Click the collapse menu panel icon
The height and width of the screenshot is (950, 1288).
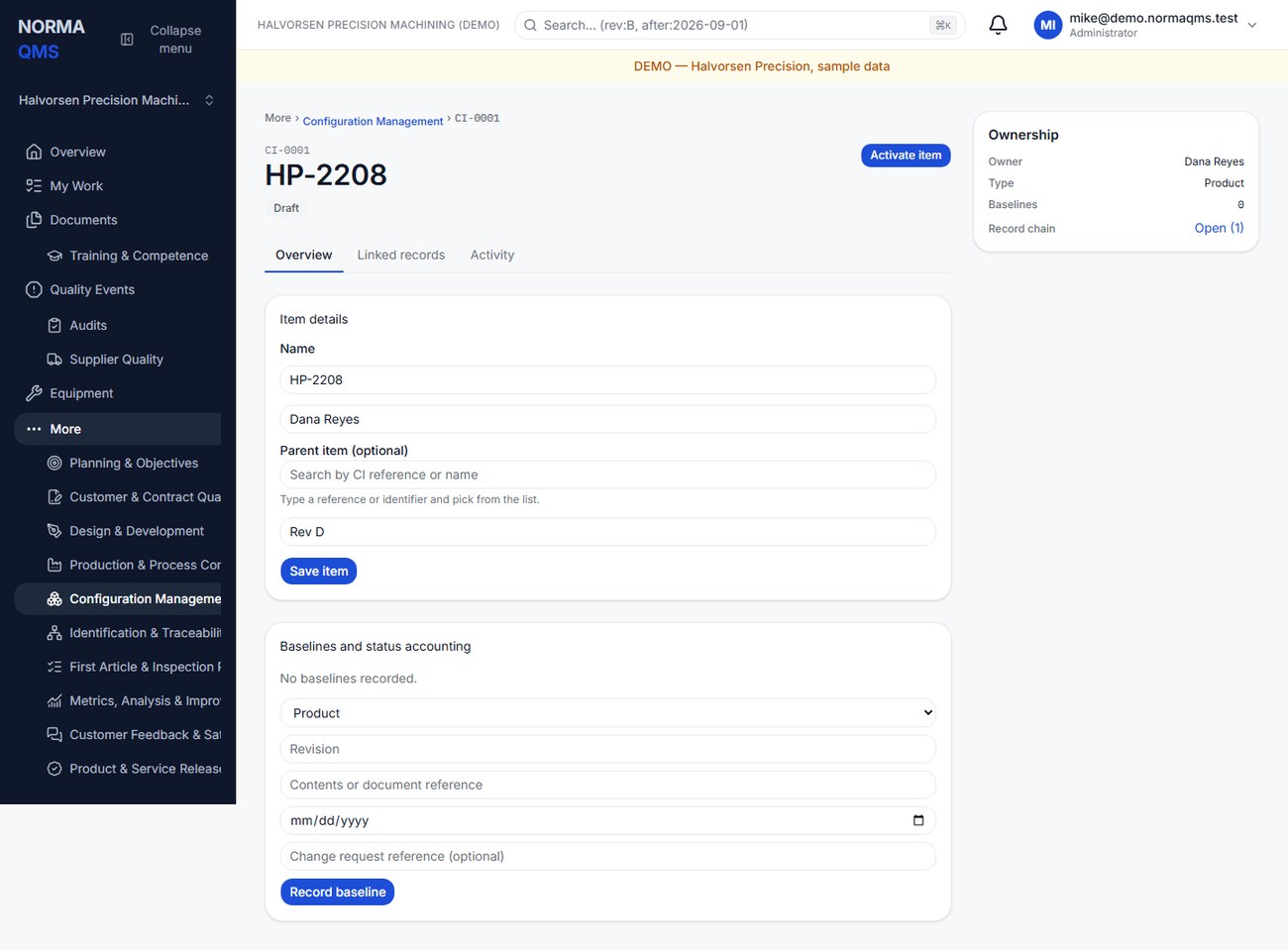coord(127,40)
